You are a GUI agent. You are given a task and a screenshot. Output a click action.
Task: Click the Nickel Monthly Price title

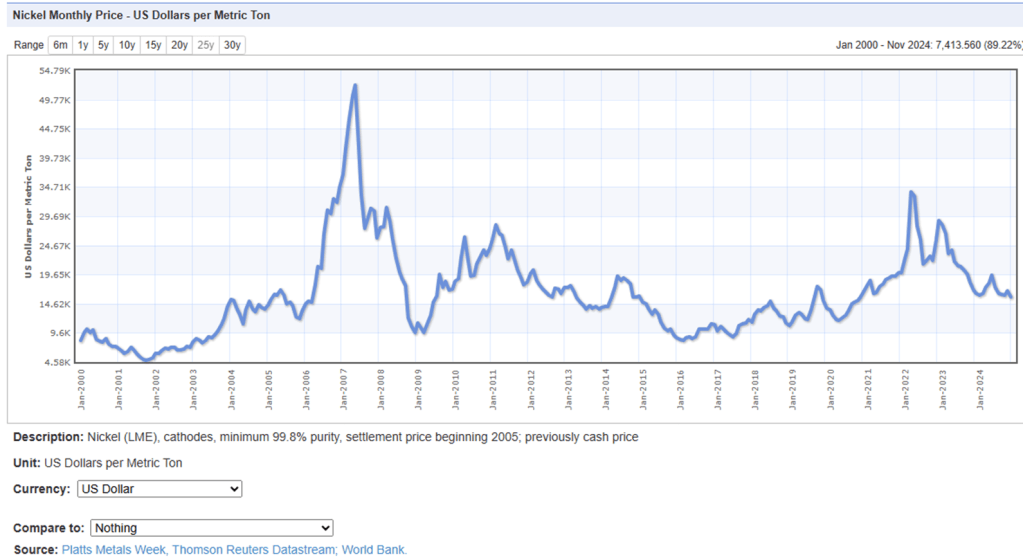click(141, 16)
